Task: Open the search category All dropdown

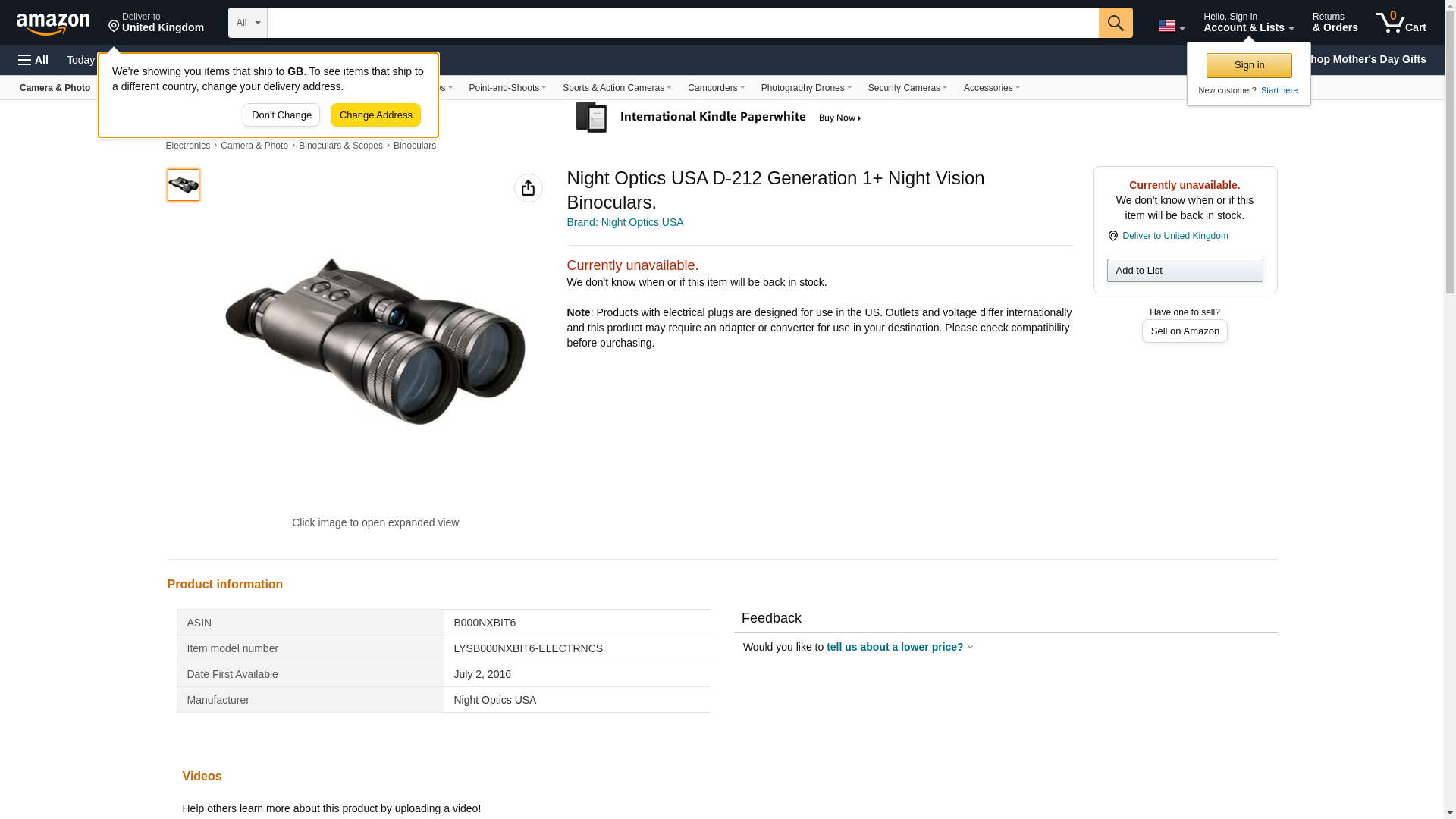Action: click(x=248, y=23)
